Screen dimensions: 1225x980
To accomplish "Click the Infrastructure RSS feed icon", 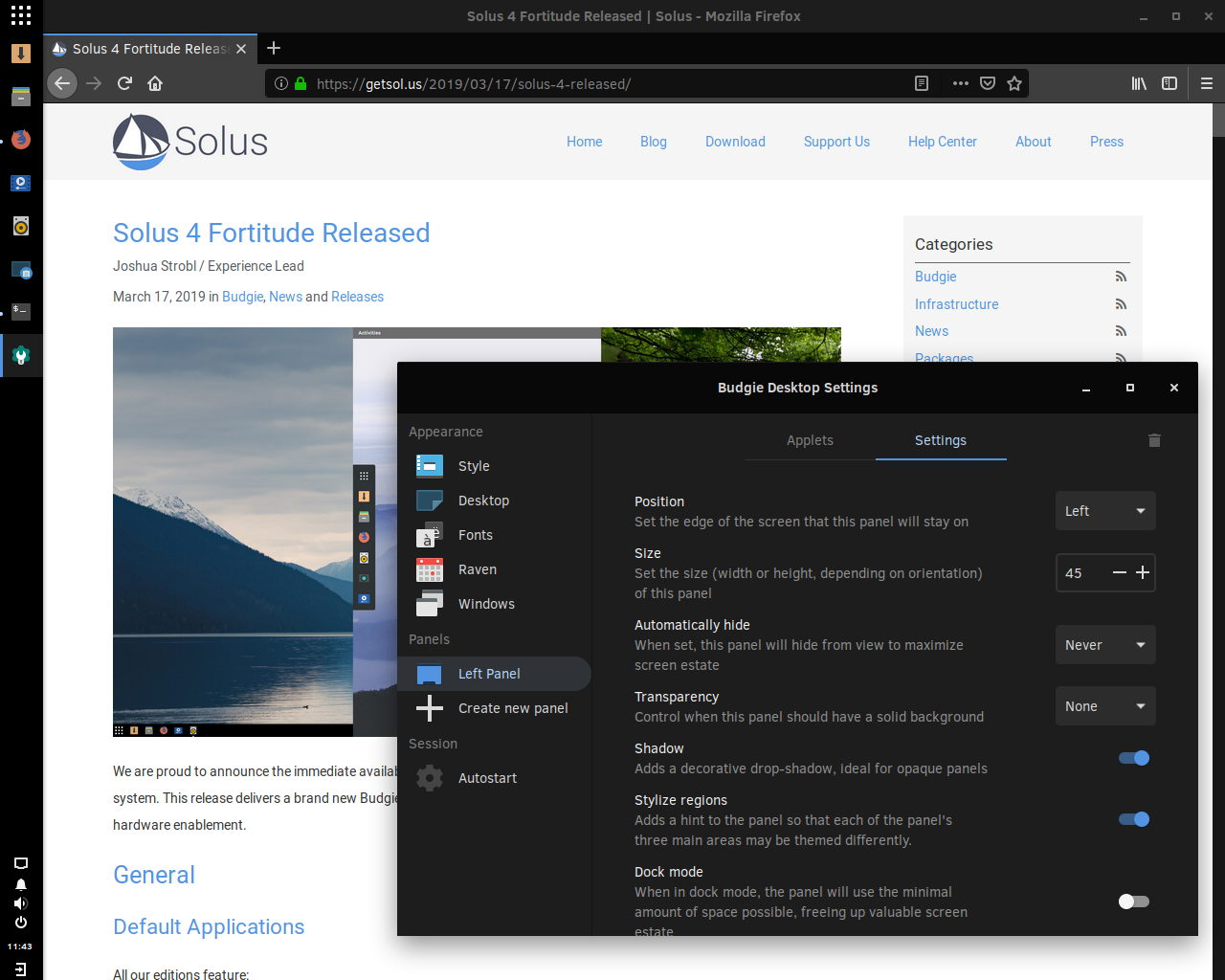I will point(1121,304).
